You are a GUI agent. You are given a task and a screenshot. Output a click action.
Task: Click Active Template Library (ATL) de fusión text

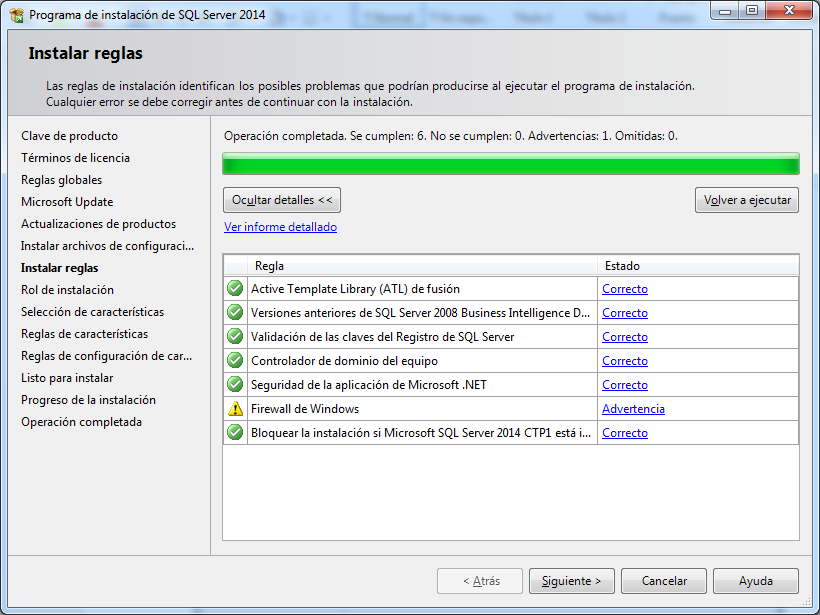[x=355, y=289]
